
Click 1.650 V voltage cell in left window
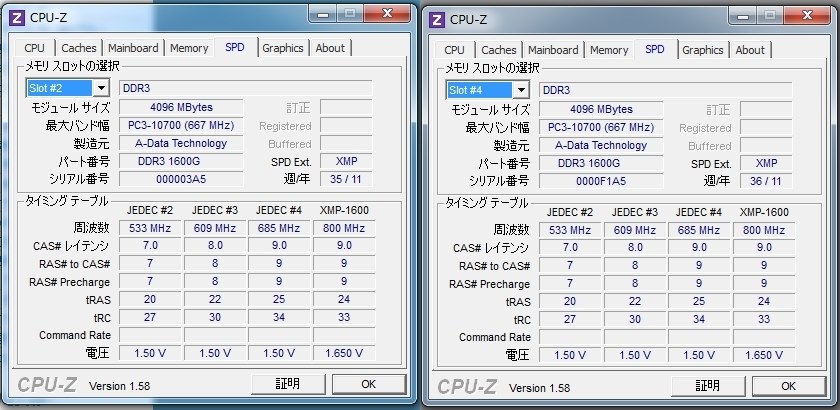click(x=344, y=353)
